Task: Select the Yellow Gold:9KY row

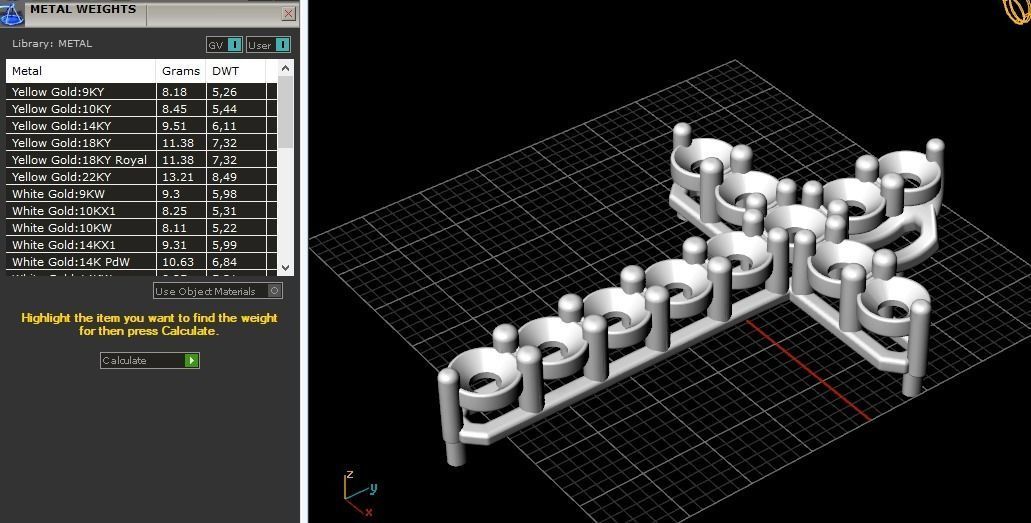Action: (x=141, y=91)
